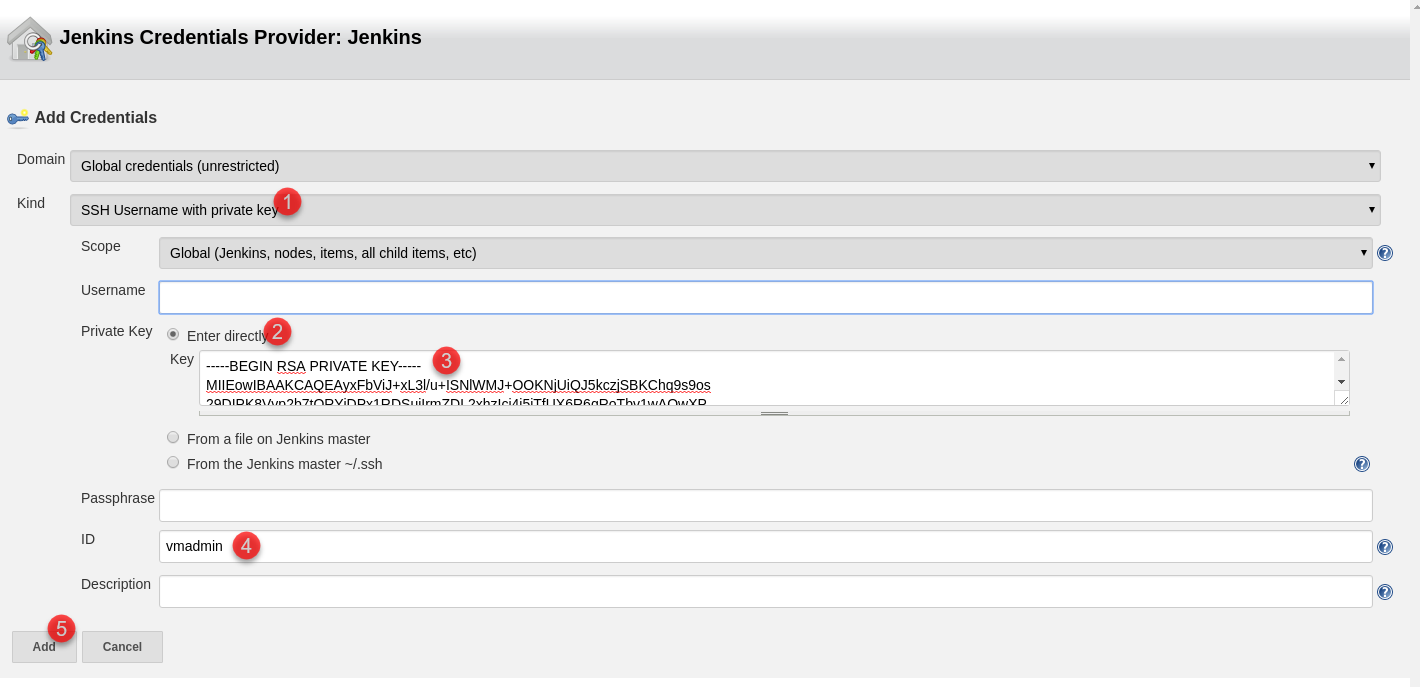Open the Kind dropdown
Screen dimensions: 1420x687
(x=725, y=210)
